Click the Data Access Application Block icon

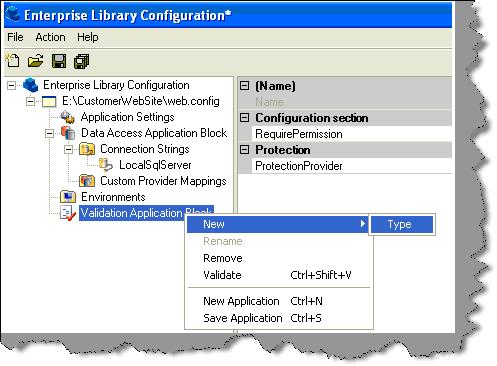68,133
